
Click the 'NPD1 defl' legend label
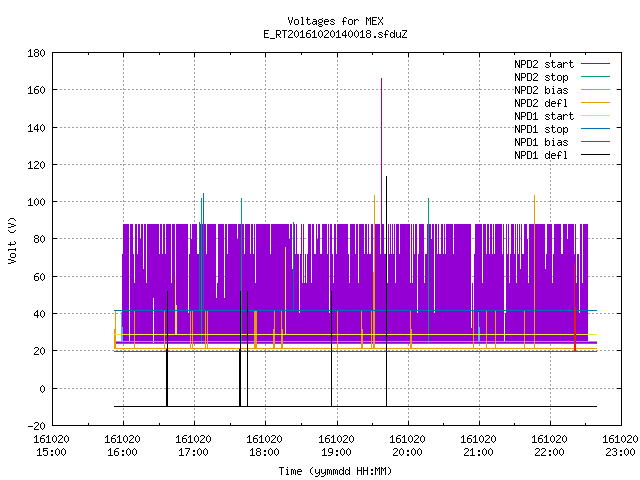coord(541,156)
